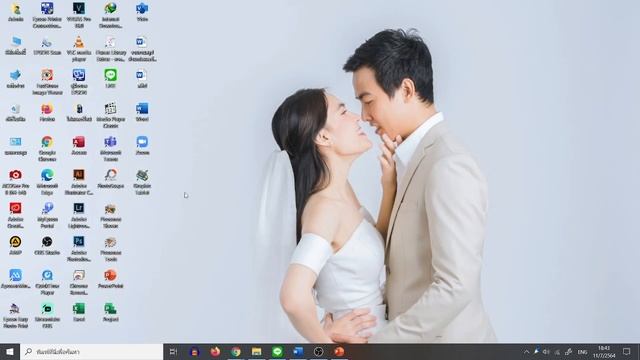Select Microsoft Project desktop icon
The width and height of the screenshot is (640, 360).
coord(110,313)
